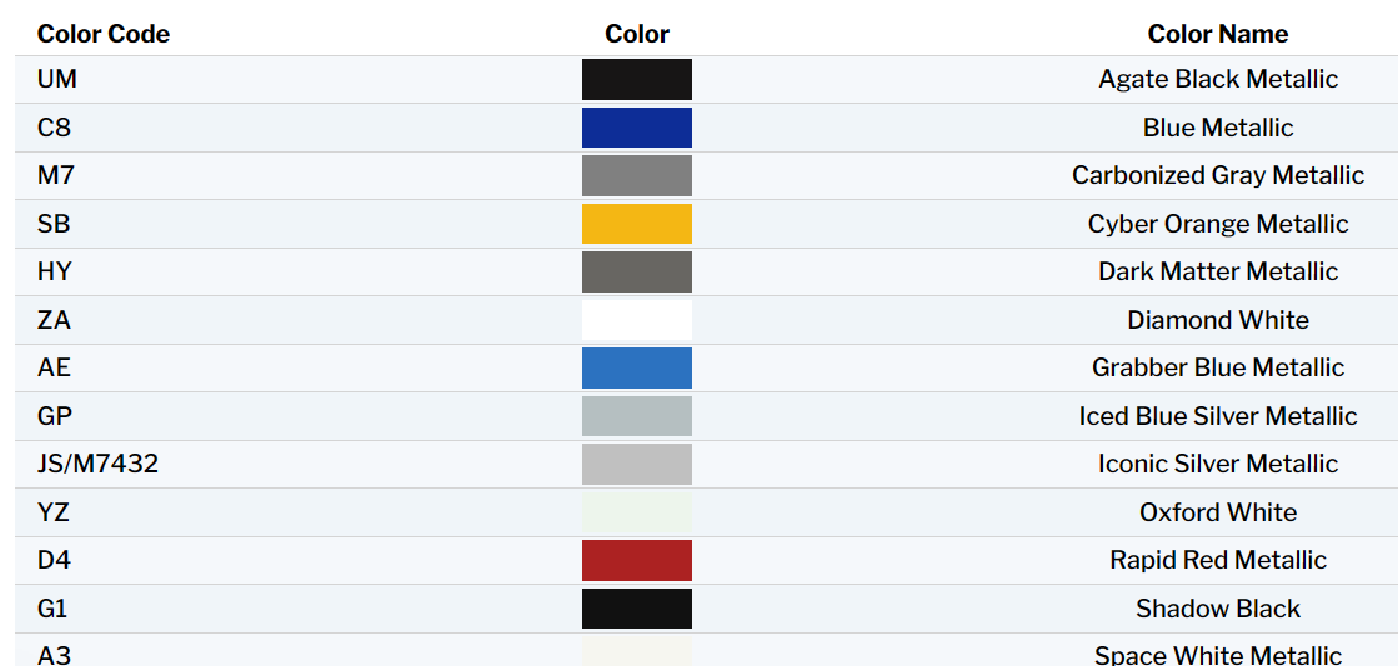Select the D4 color code cell
The height and width of the screenshot is (668, 1400).
[55, 560]
